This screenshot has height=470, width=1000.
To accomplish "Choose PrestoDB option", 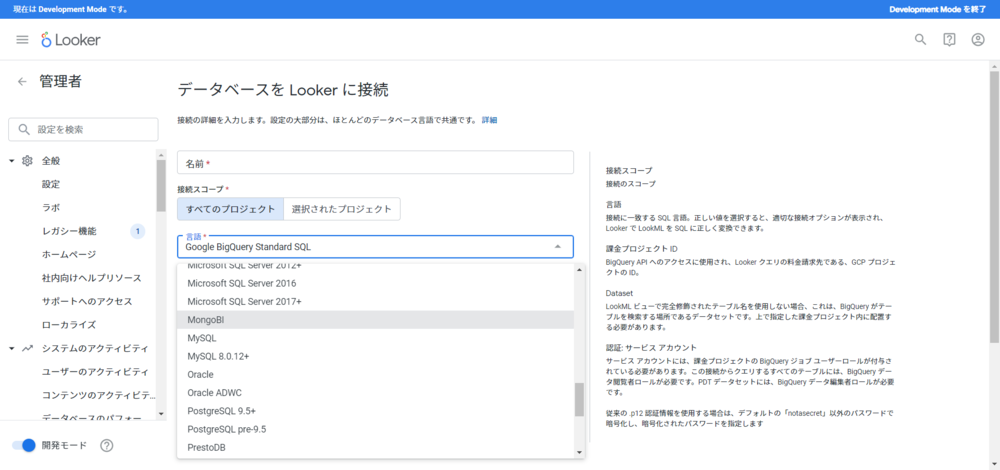I will point(376,448).
